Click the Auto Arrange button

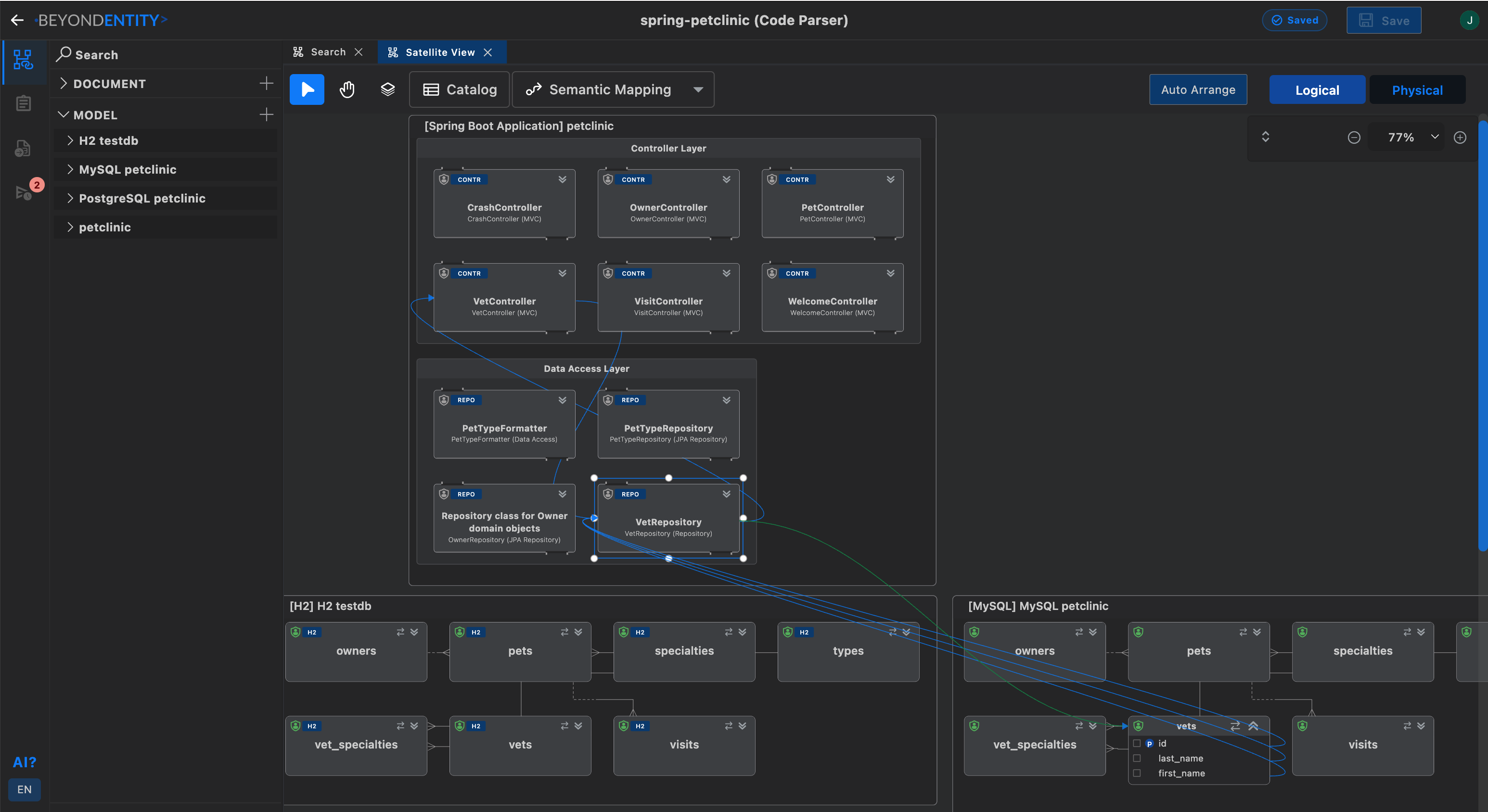1198,89
